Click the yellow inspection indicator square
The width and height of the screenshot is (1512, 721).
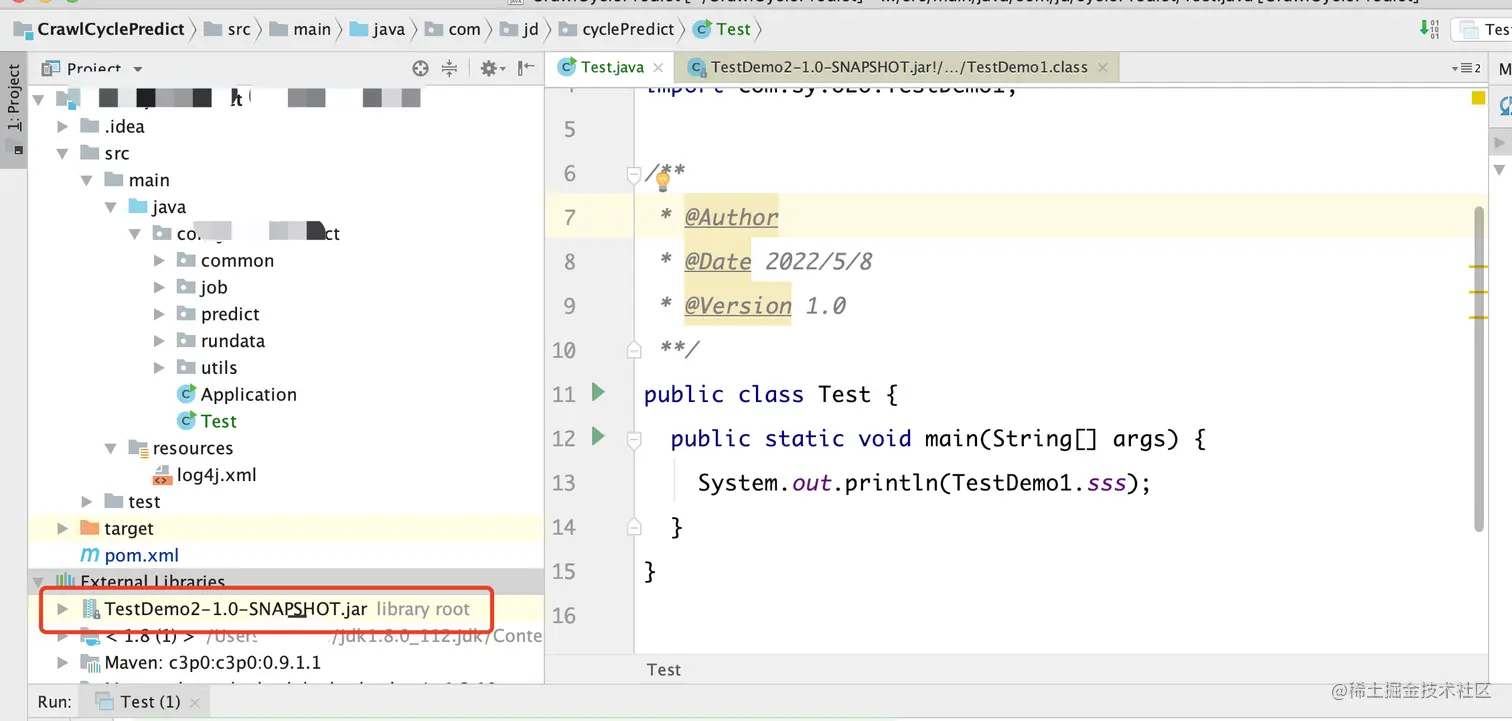tap(1478, 98)
